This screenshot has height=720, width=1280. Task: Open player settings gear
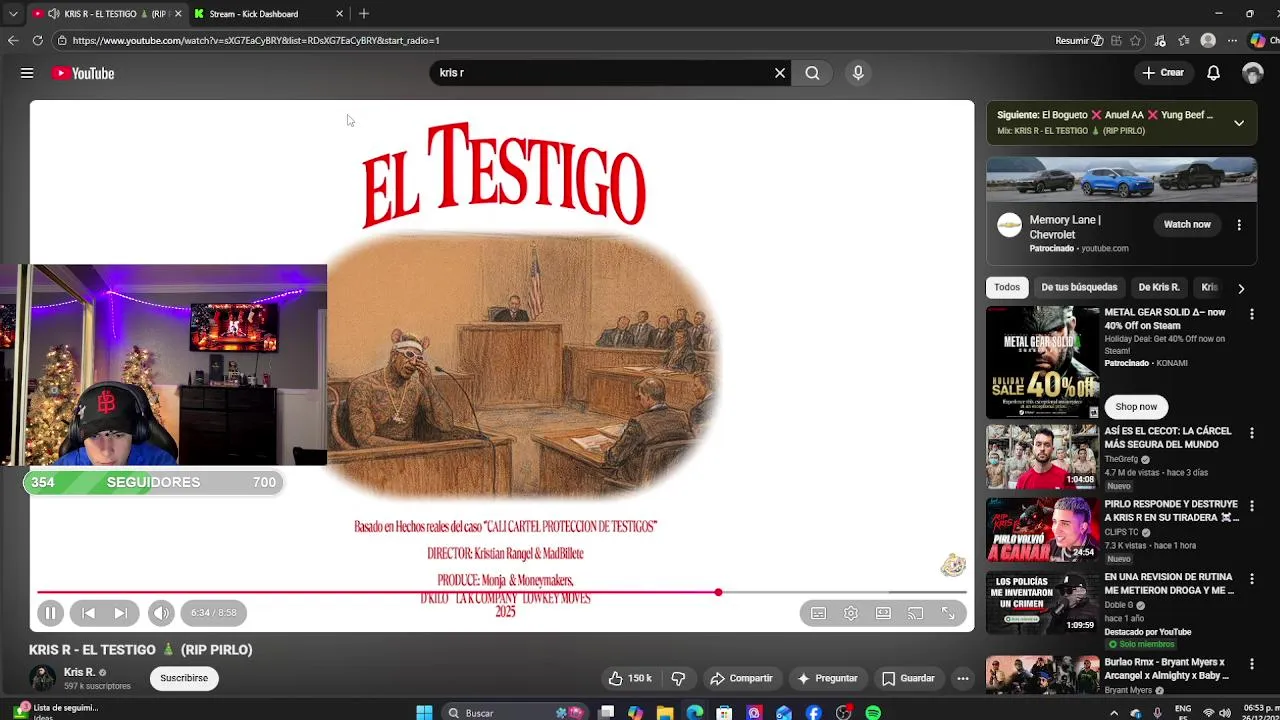coord(851,613)
